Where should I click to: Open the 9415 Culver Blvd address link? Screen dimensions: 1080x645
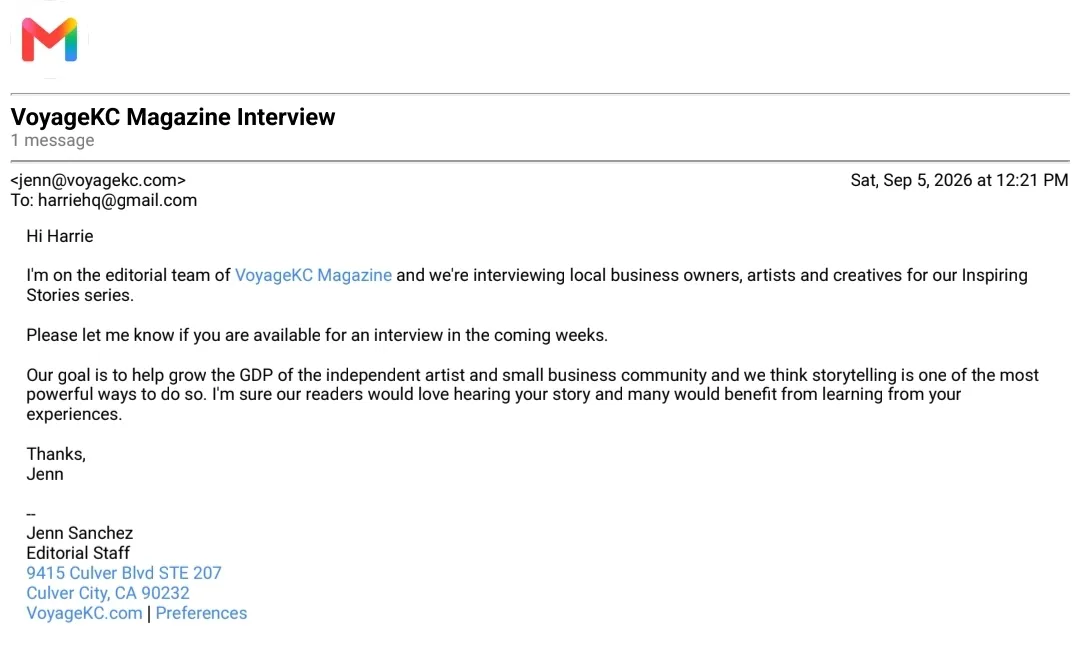tap(124, 573)
